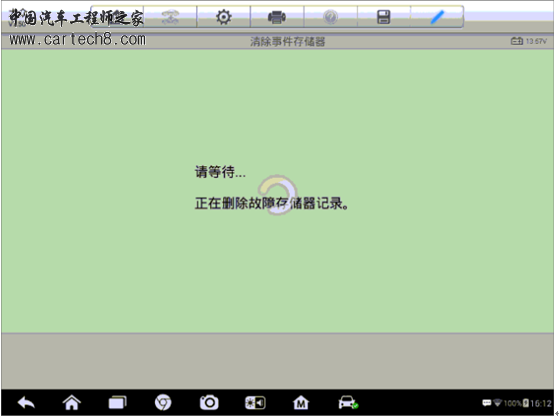
Task: Check the VCI connection car icon
Action: click(348, 403)
